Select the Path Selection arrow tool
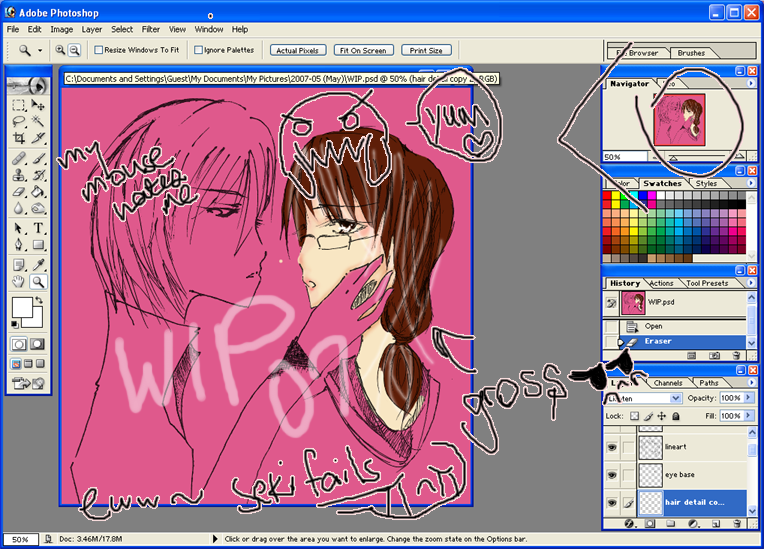The image size is (764, 549). (x=19, y=228)
